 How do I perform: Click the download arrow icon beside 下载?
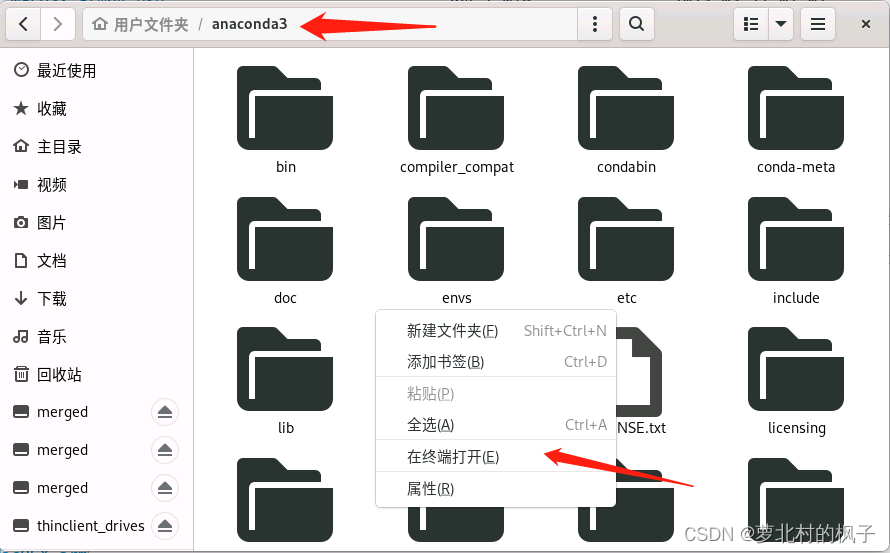[x=21, y=298]
